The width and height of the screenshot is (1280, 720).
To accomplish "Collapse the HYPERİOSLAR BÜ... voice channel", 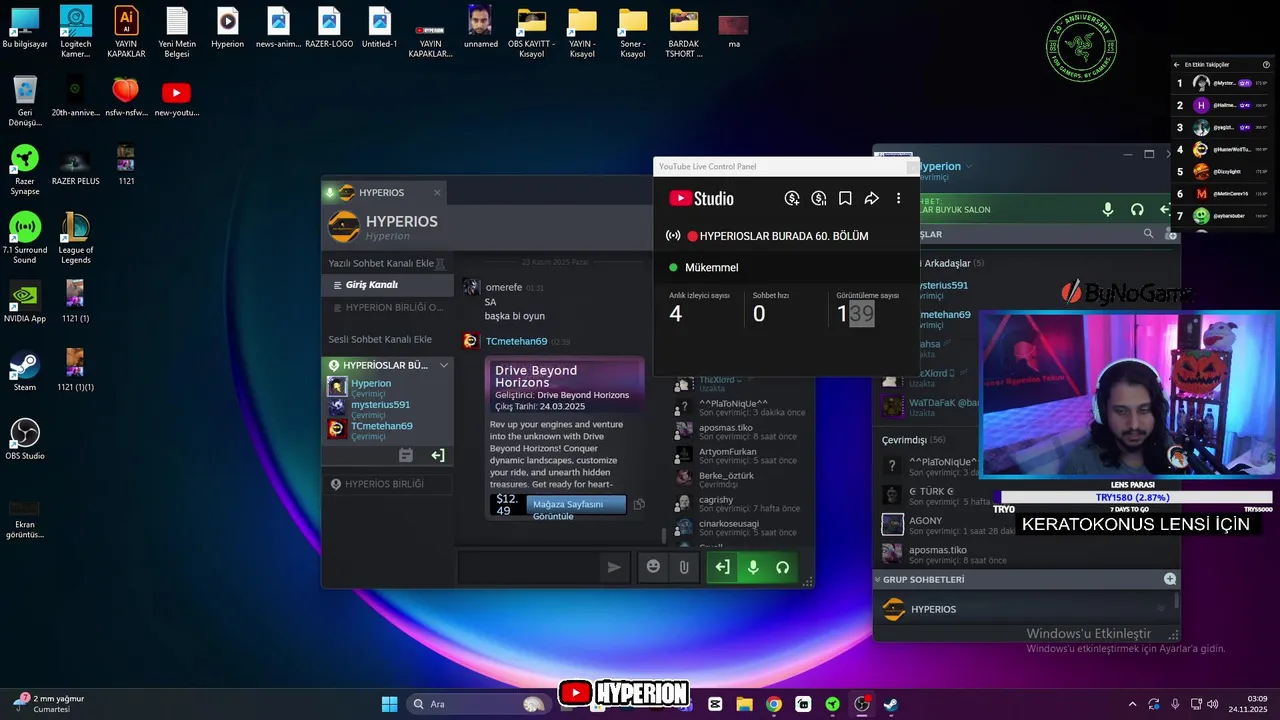I will [444, 365].
